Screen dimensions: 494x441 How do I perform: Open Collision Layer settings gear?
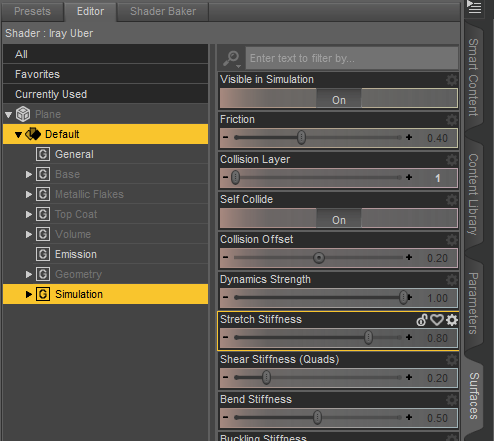(x=452, y=160)
